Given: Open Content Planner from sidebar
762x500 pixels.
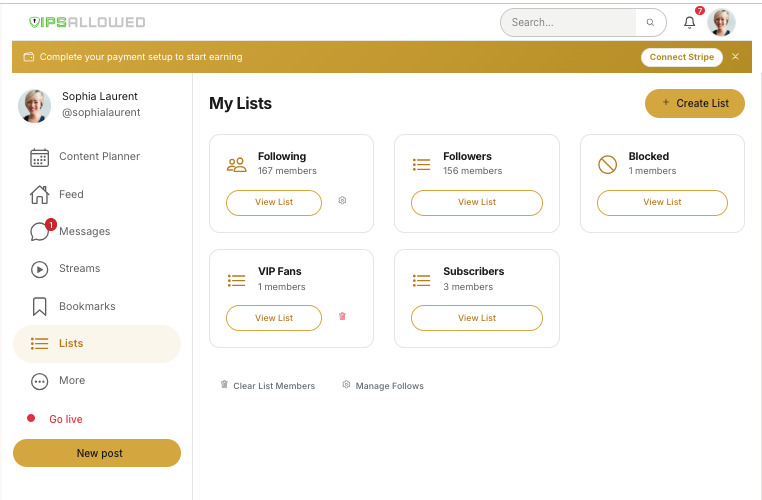Looking at the screenshot, I should [x=98, y=157].
